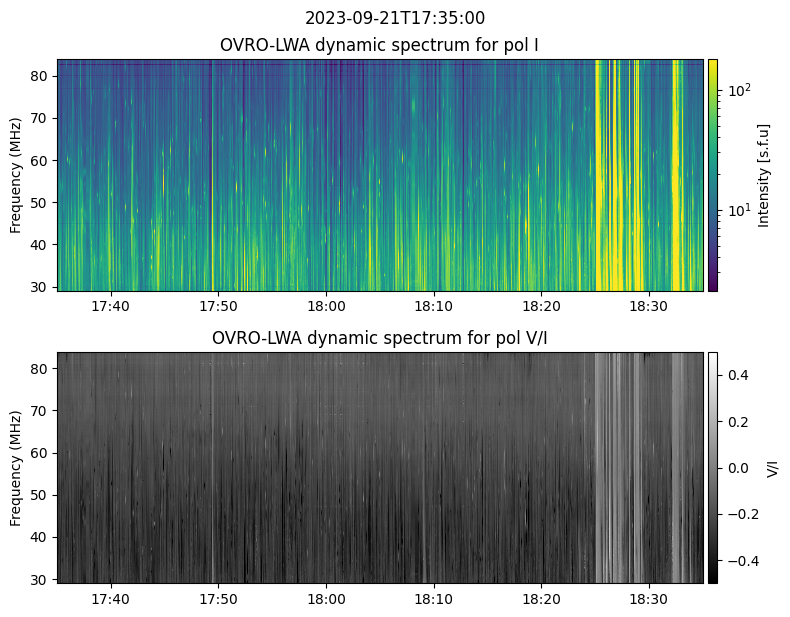Click the 2023-09-21T17:35:00 figure title
This screenshot has height=617, width=790.
tap(394, 18)
